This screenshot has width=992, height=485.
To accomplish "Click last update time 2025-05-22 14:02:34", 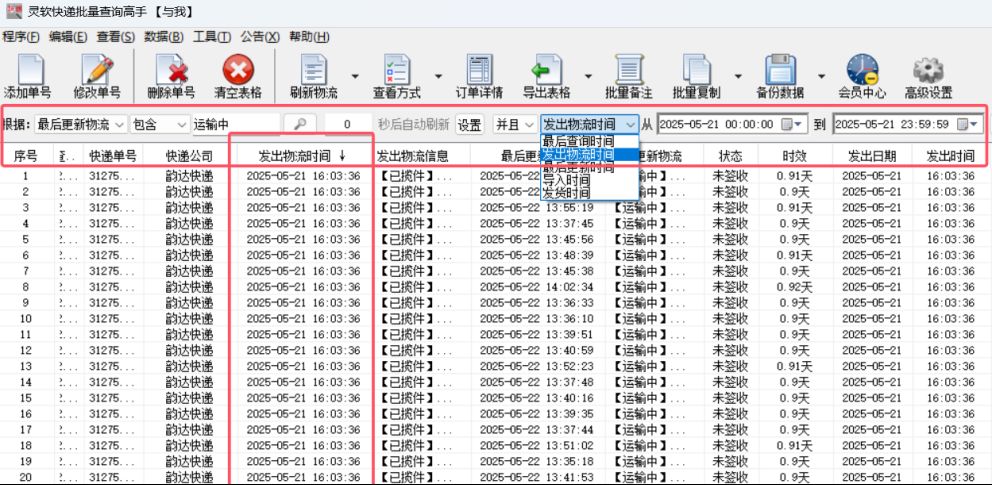I will click(536, 287).
